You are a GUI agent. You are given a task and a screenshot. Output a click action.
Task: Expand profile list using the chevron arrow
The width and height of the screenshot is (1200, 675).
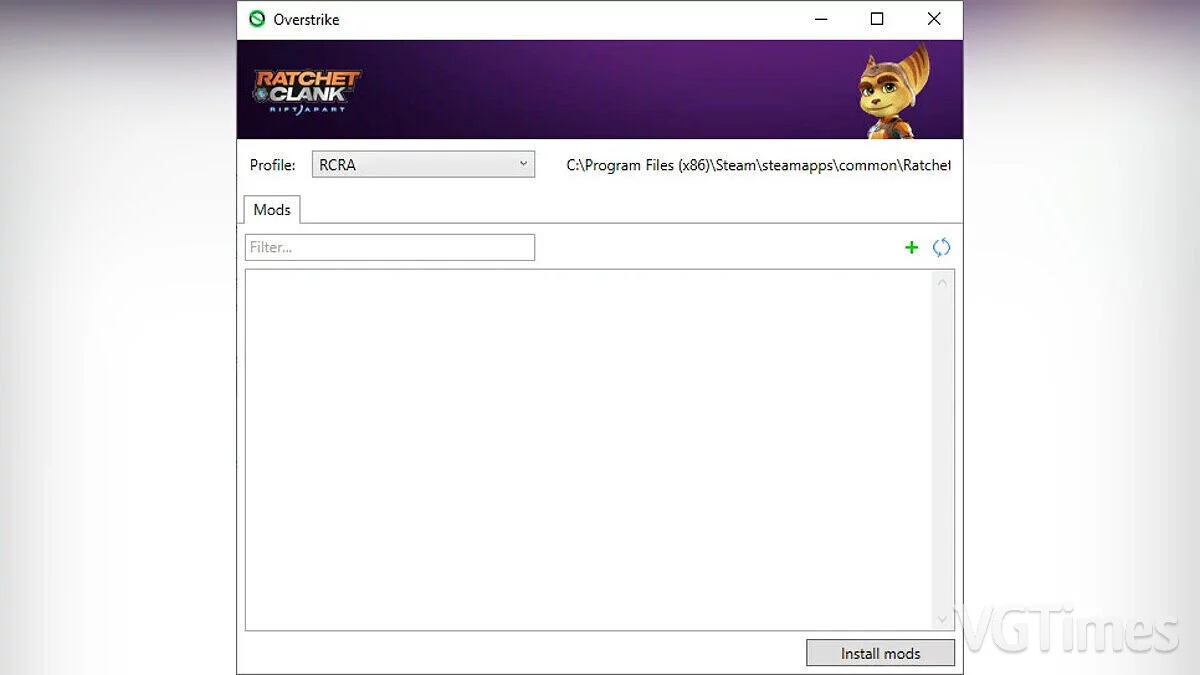coord(523,164)
